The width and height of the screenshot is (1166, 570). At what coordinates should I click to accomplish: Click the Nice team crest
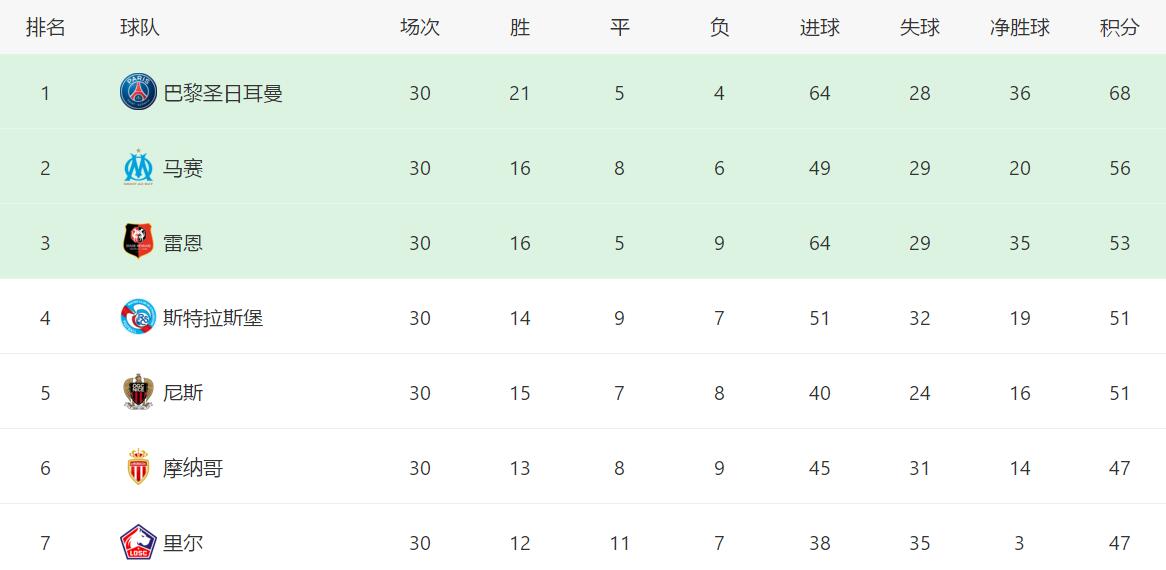pos(138,392)
